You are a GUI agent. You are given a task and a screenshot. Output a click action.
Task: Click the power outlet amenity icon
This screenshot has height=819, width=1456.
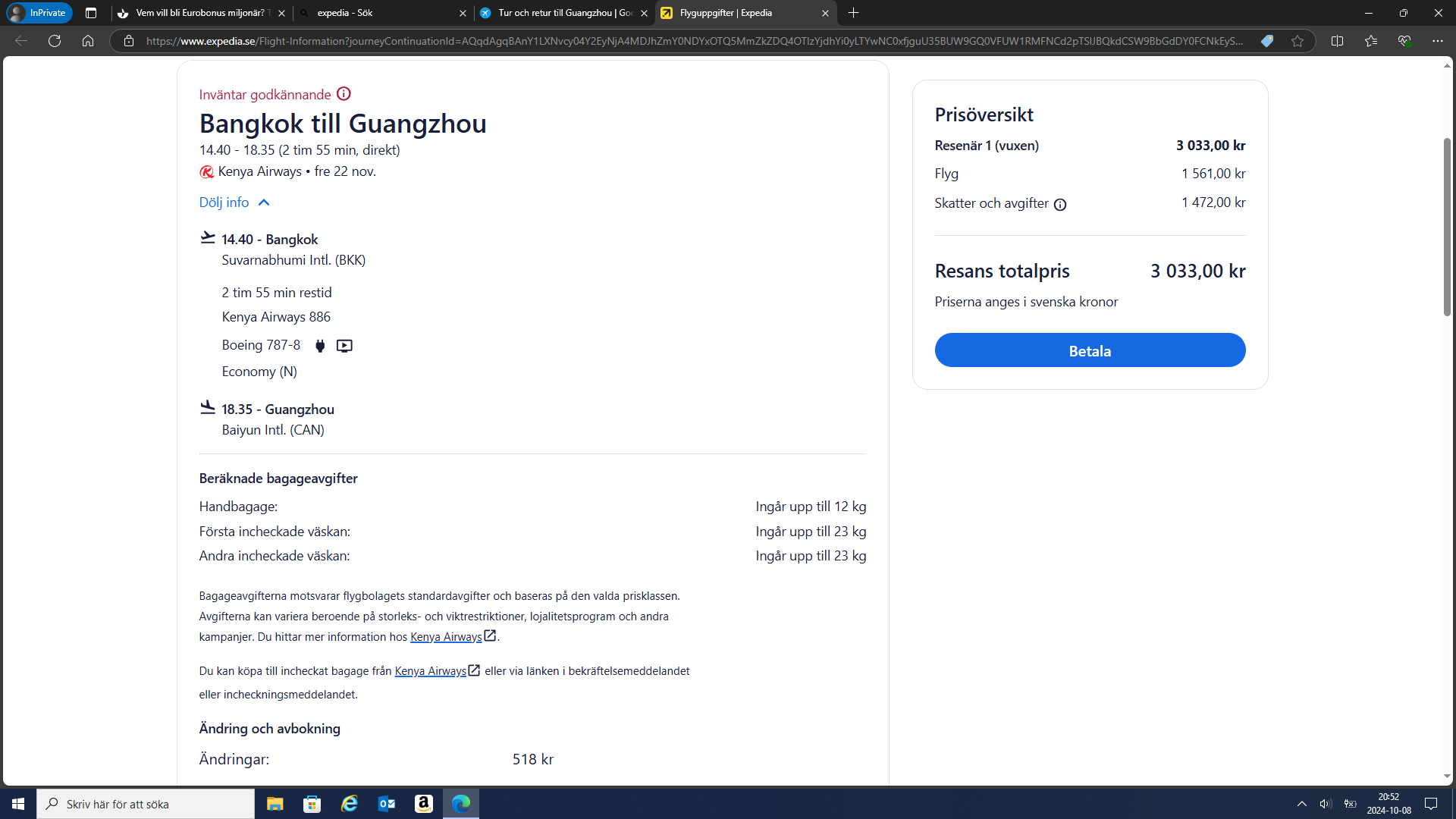click(x=320, y=346)
